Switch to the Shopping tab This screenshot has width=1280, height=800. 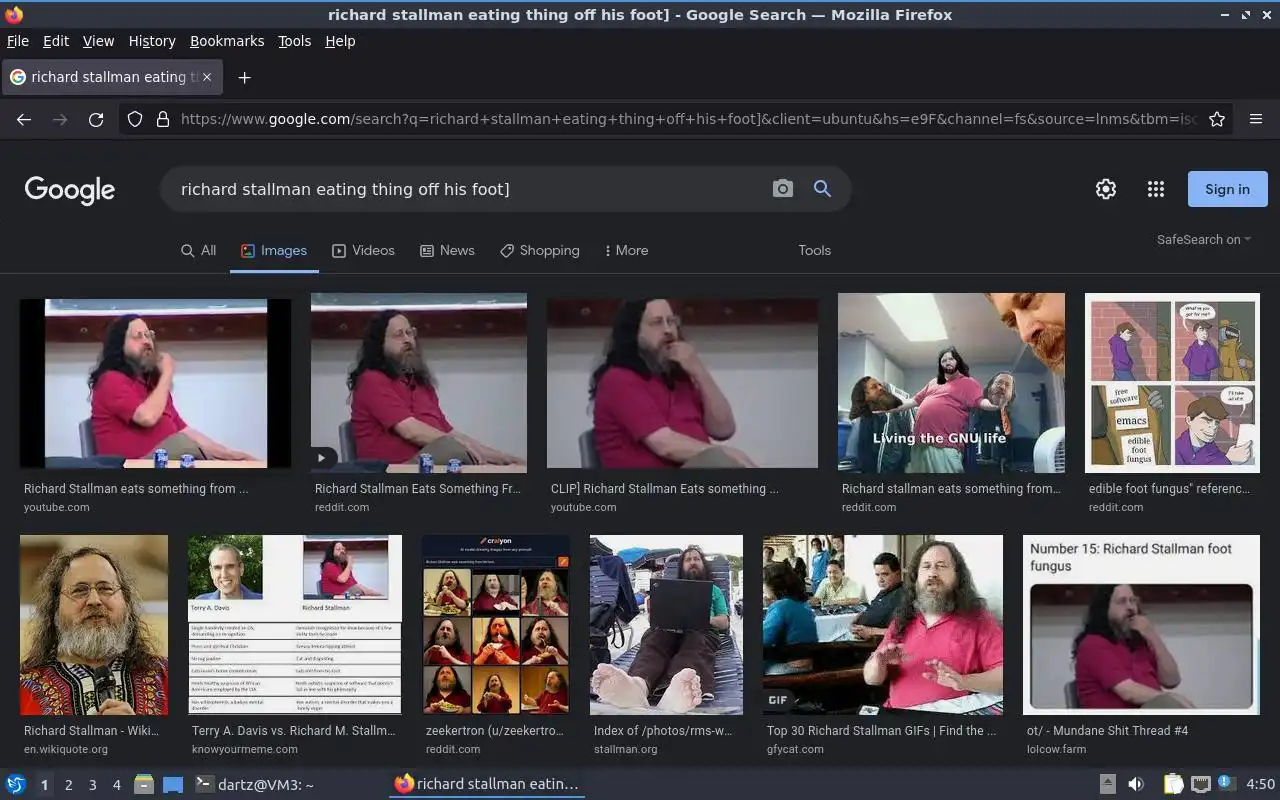[x=540, y=250]
